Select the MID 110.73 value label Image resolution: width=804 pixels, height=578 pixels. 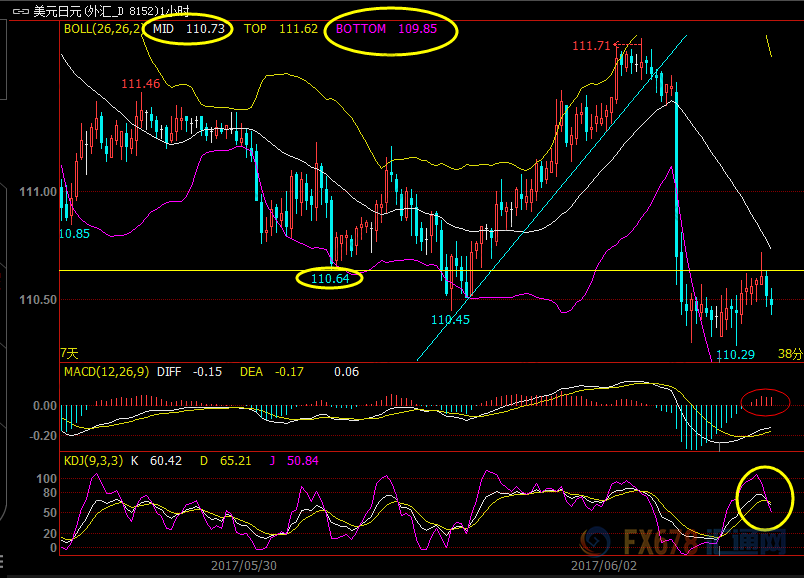[189, 30]
